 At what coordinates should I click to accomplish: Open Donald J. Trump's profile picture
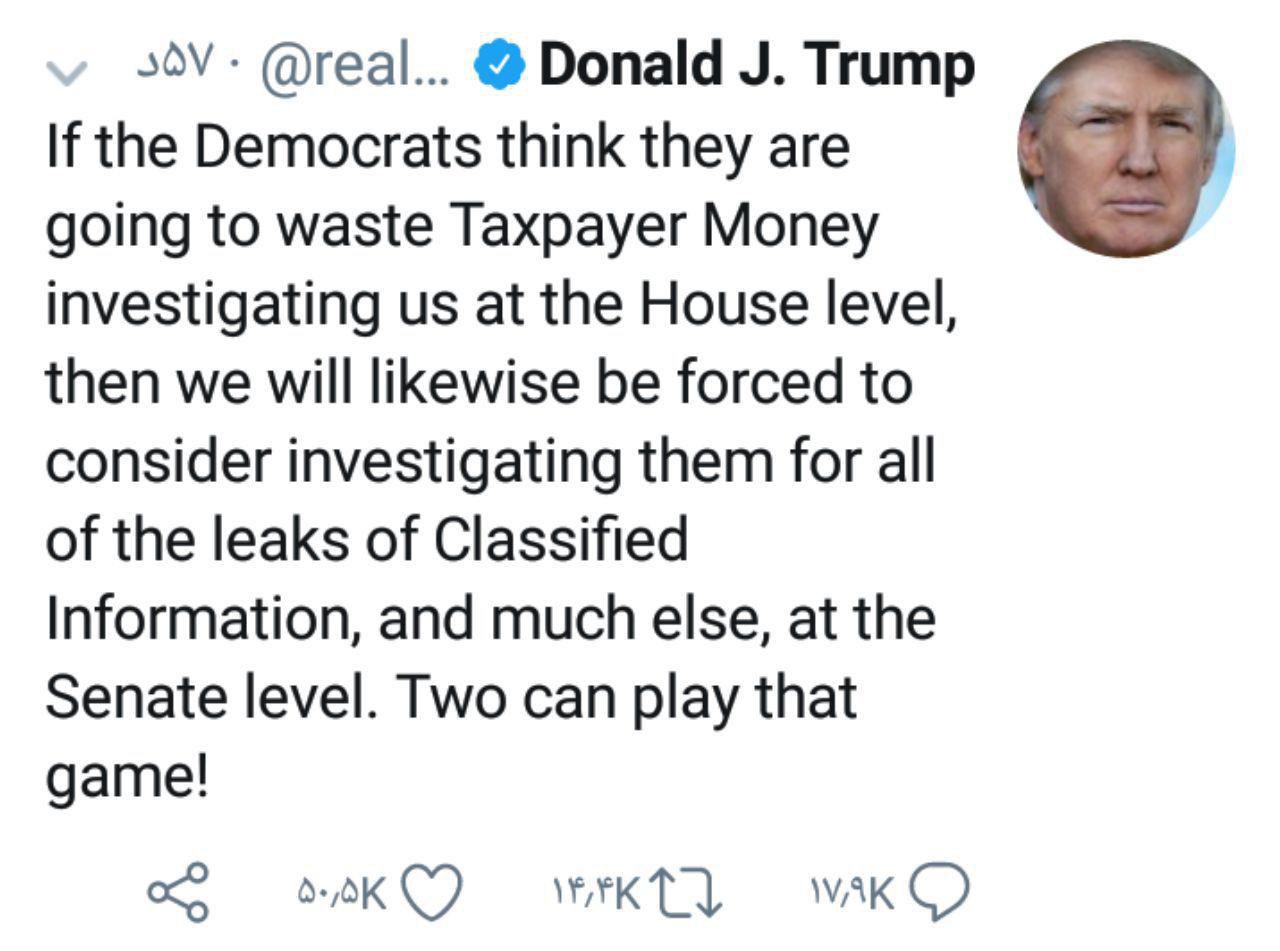[x=1126, y=148]
